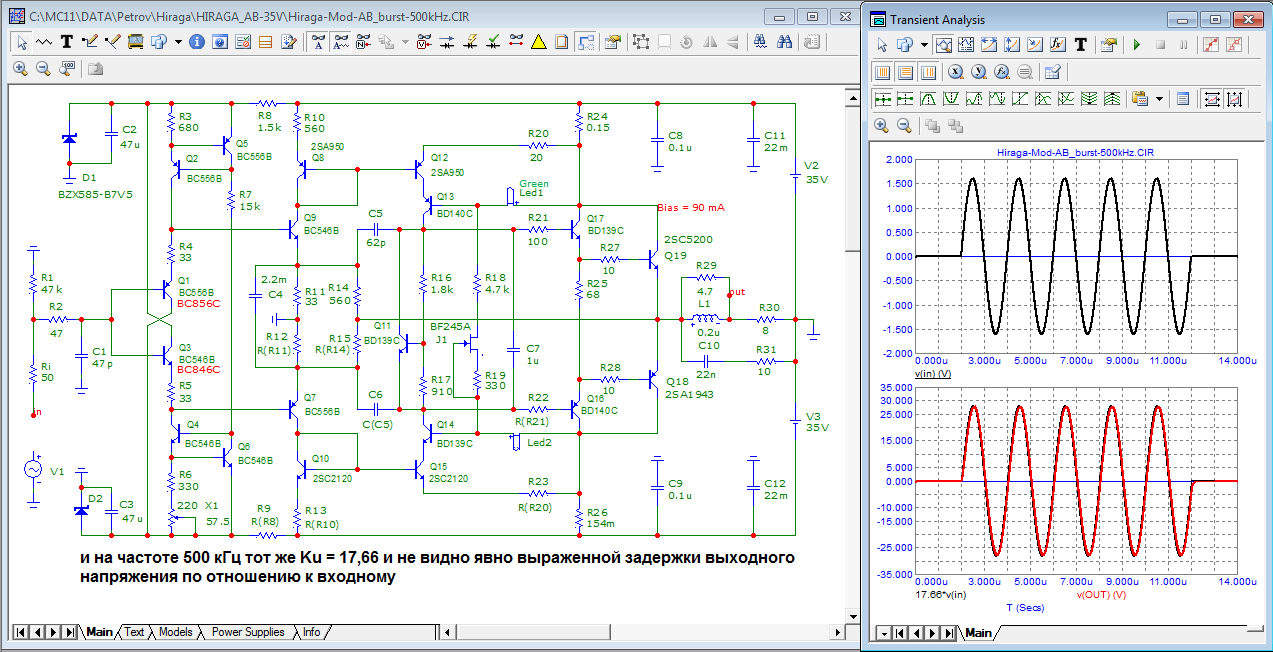Zoom in on the Transient Analysis plot
Screen dimensions: 1273x652
[881, 125]
